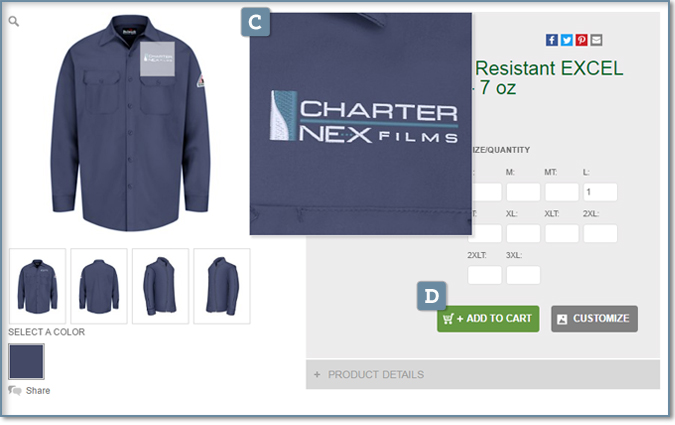Select the navy color swatch
The image size is (675, 425).
coord(26,361)
